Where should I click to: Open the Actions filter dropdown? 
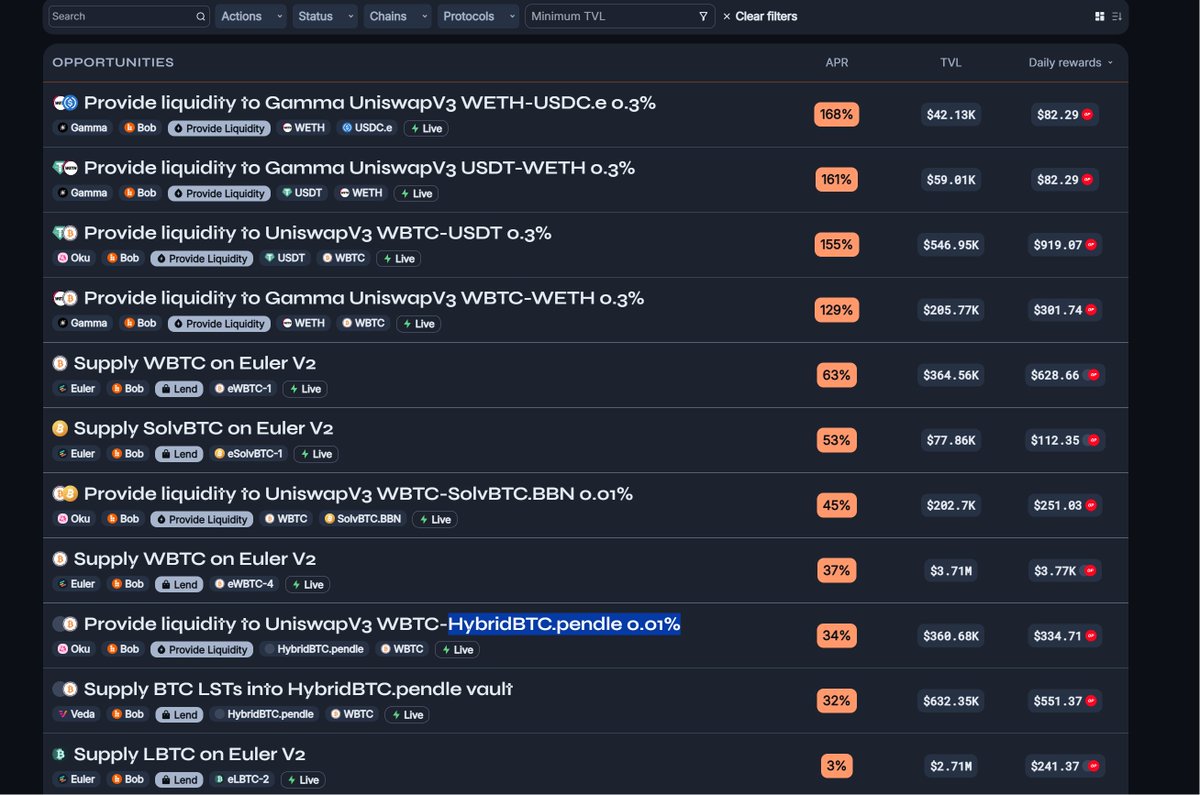250,17
